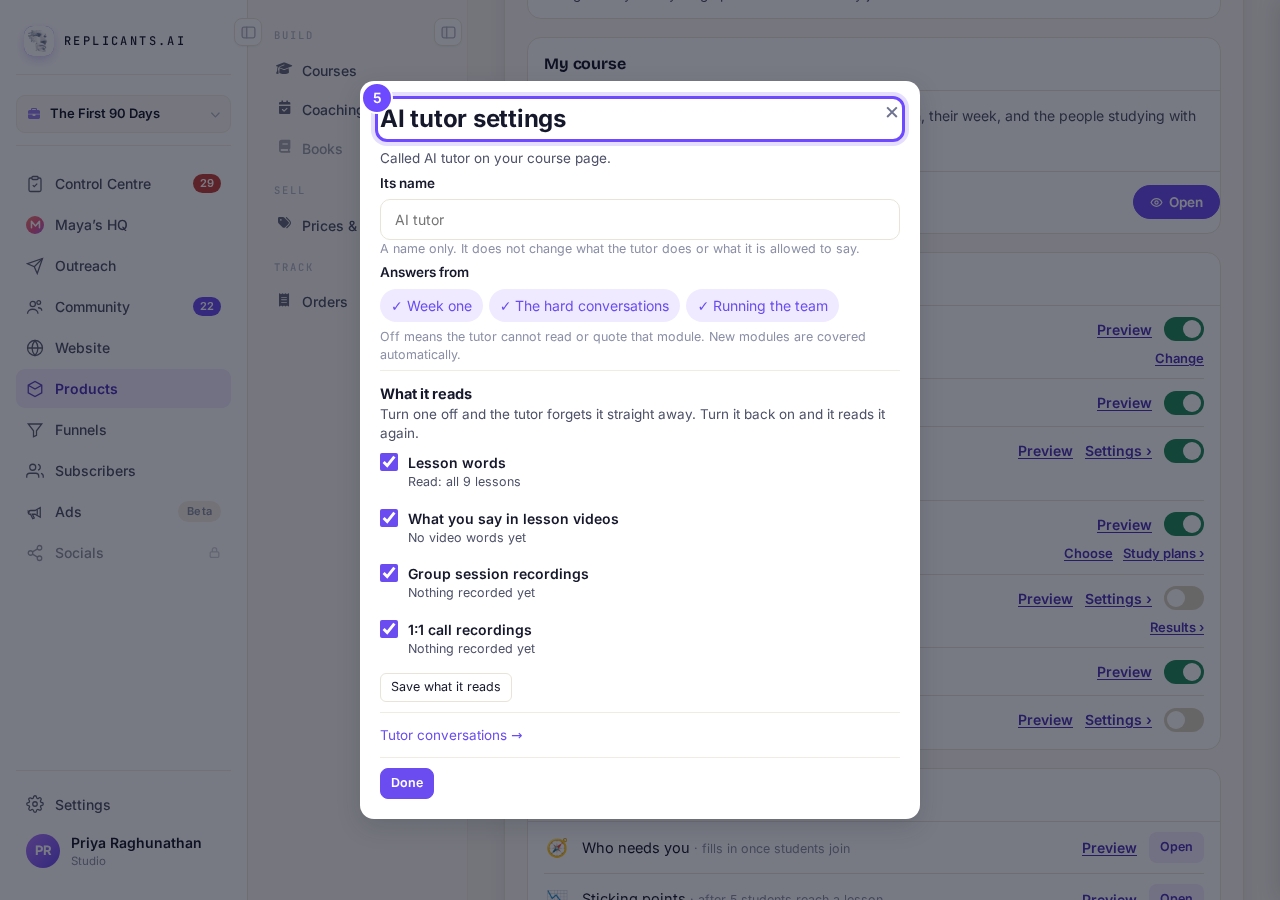Toggle The hard conversations module chip
This screenshot has height=900, width=1280.
[584, 306]
